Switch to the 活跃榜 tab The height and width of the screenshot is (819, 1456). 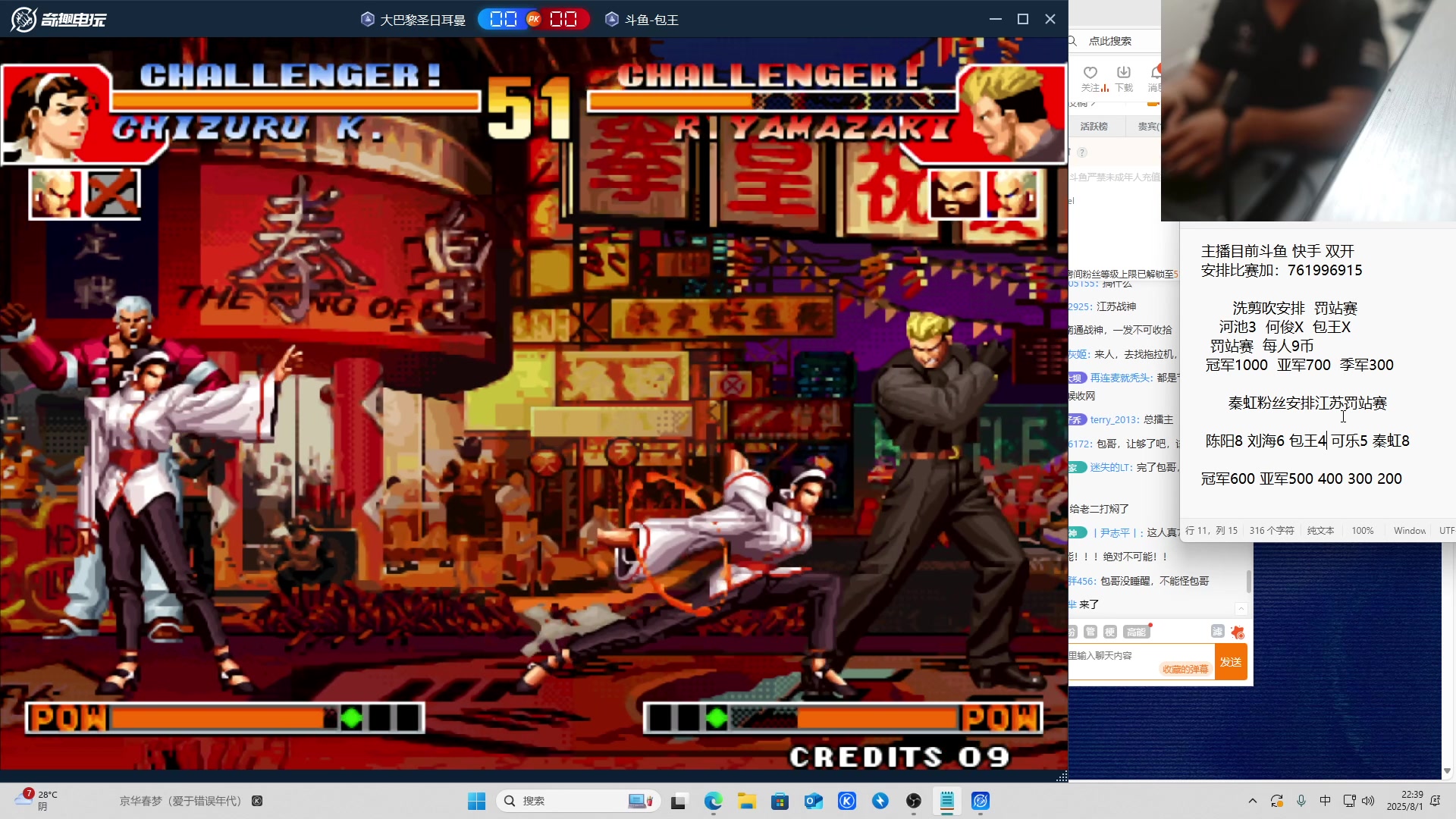click(x=1094, y=127)
